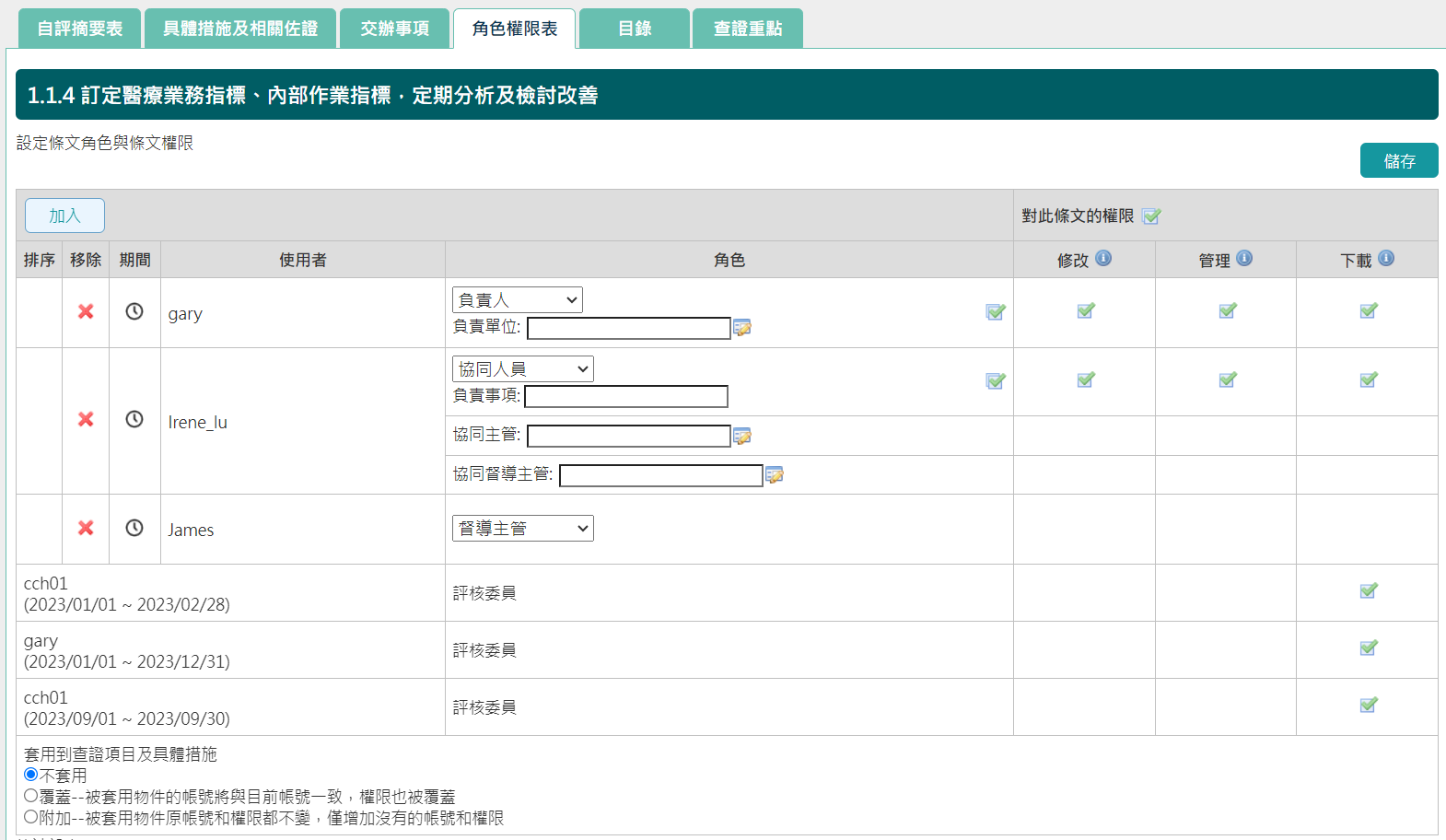Image resolution: width=1446 pixels, height=840 pixels.
Task: Select the 附加 apply option radio button
Action: tap(31, 817)
